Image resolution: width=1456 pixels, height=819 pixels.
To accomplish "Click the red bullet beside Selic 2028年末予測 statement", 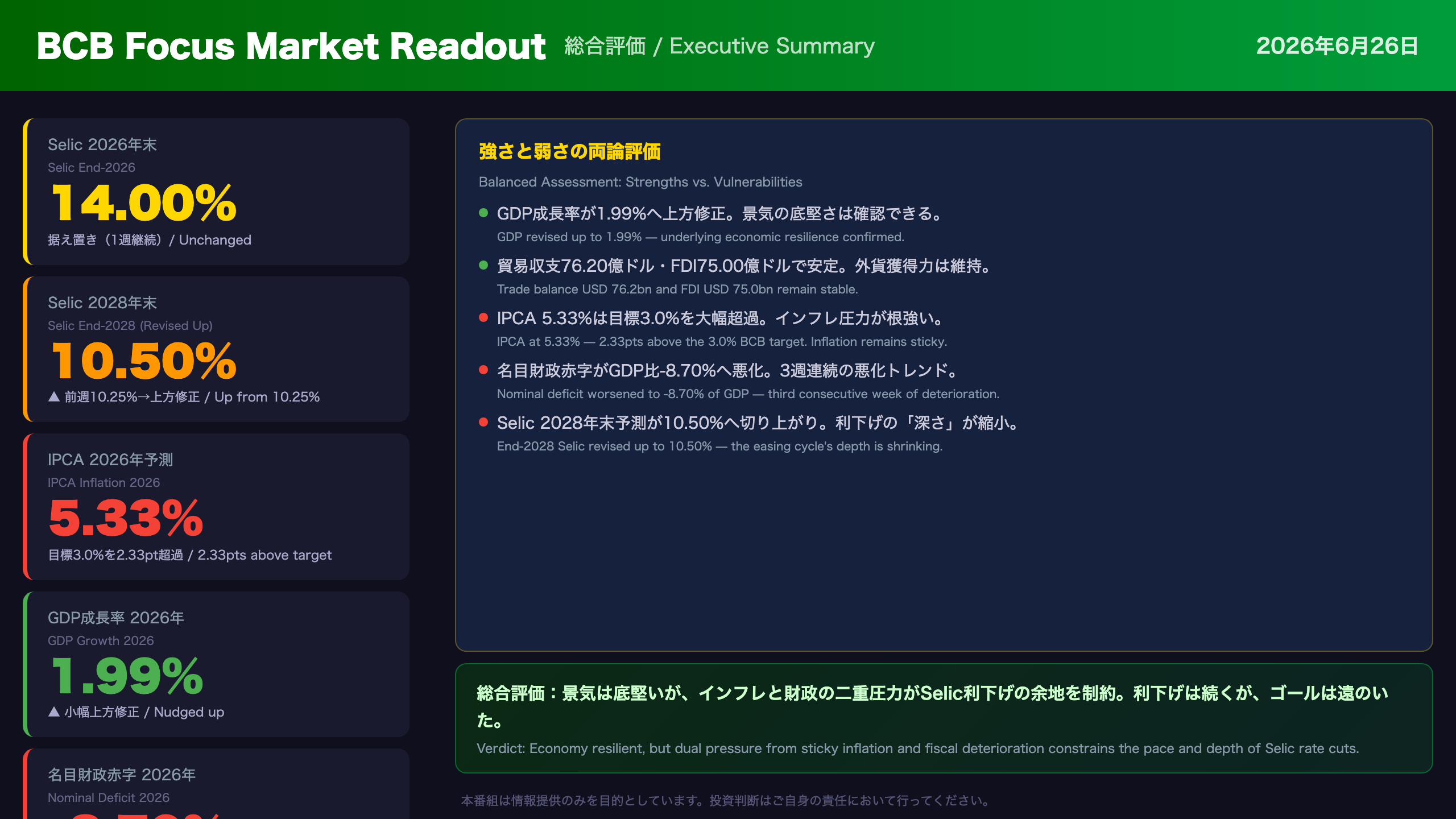I will [483, 422].
